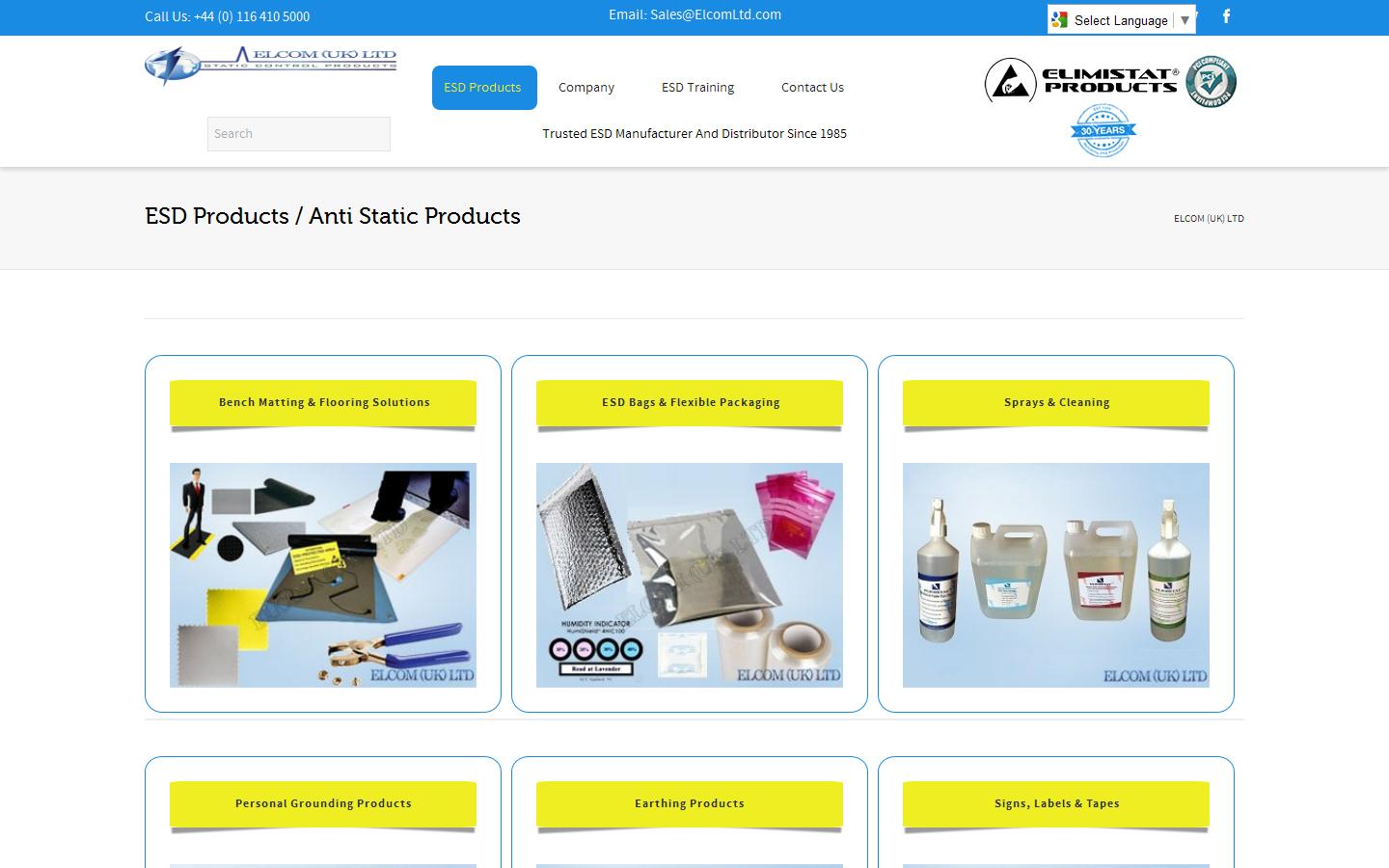Viewport: 1389px width, 868px height.
Task: Click the PCI Compliant badge
Action: [1210, 81]
